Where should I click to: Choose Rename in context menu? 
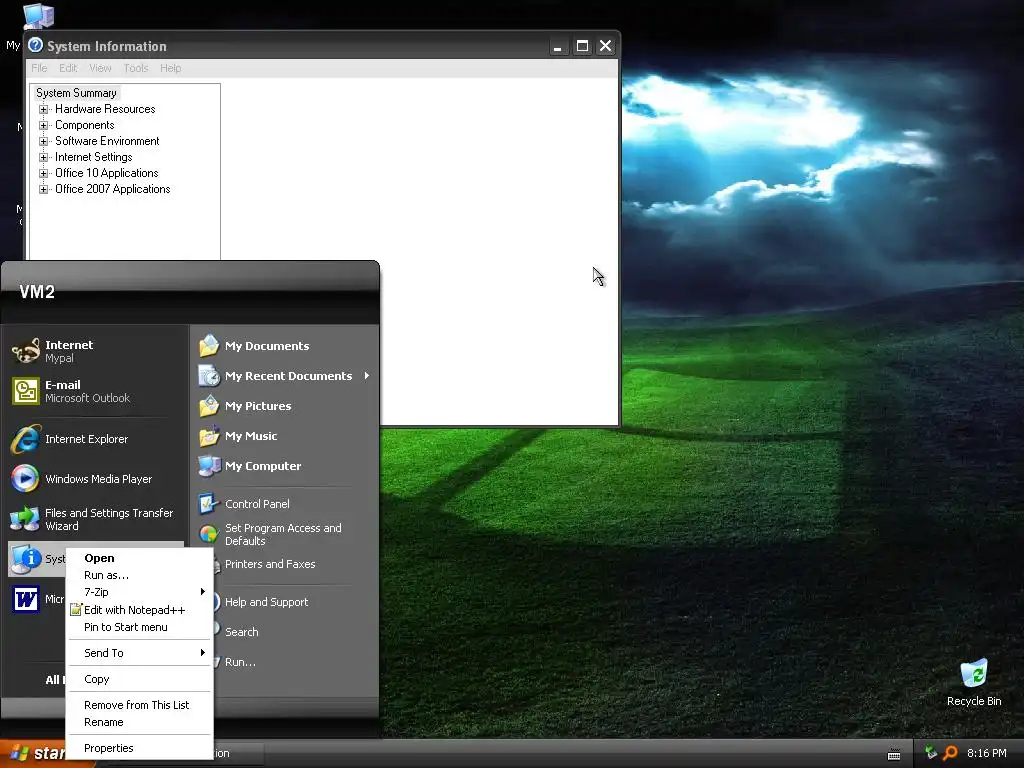[x=140, y=722]
